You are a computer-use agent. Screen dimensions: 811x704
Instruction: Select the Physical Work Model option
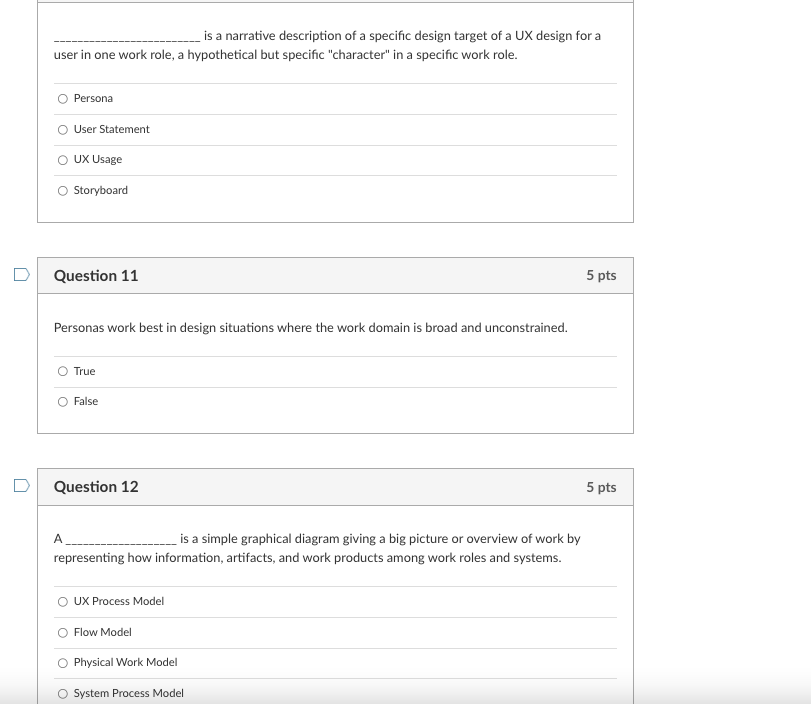(x=62, y=662)
